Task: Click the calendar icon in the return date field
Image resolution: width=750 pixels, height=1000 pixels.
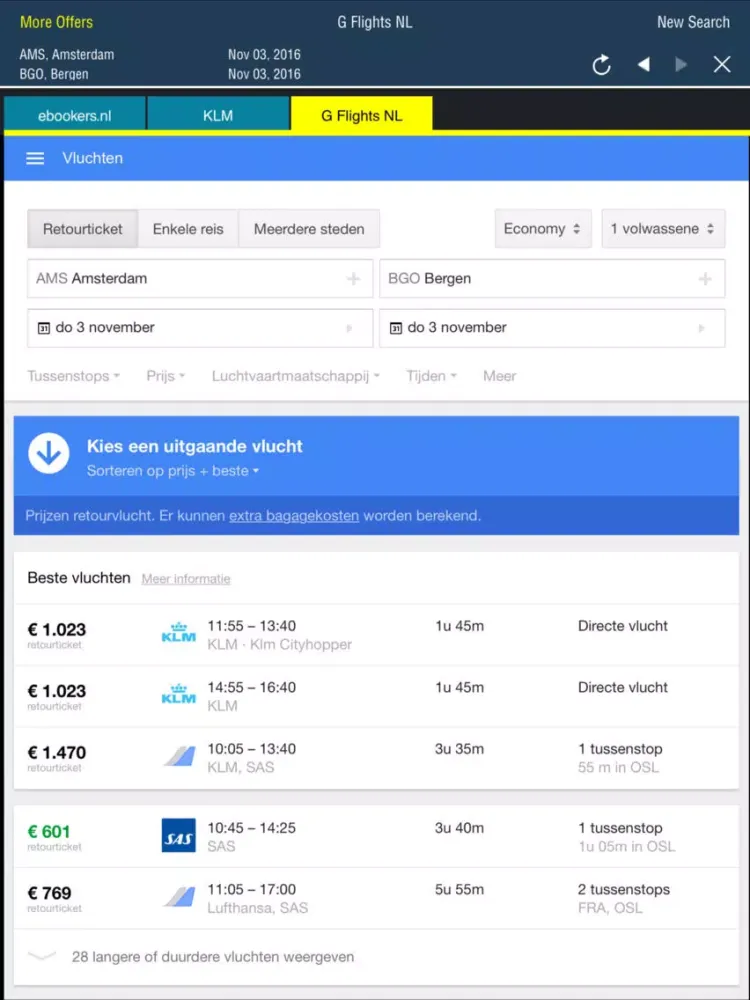Action: 395,328
